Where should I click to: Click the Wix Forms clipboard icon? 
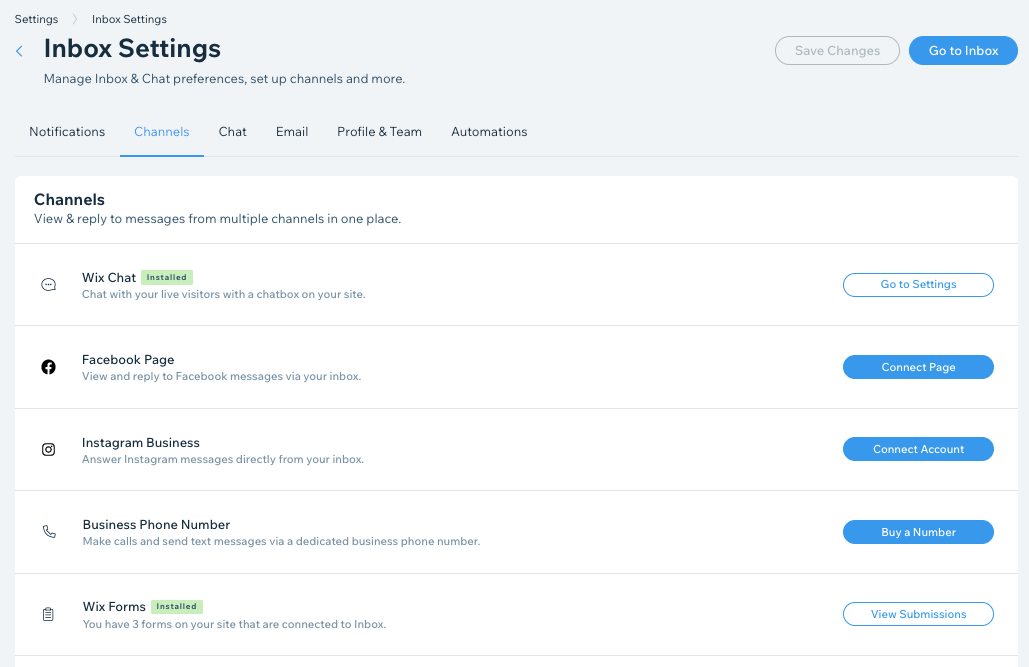pyautogui.click(x=48, y=613)
